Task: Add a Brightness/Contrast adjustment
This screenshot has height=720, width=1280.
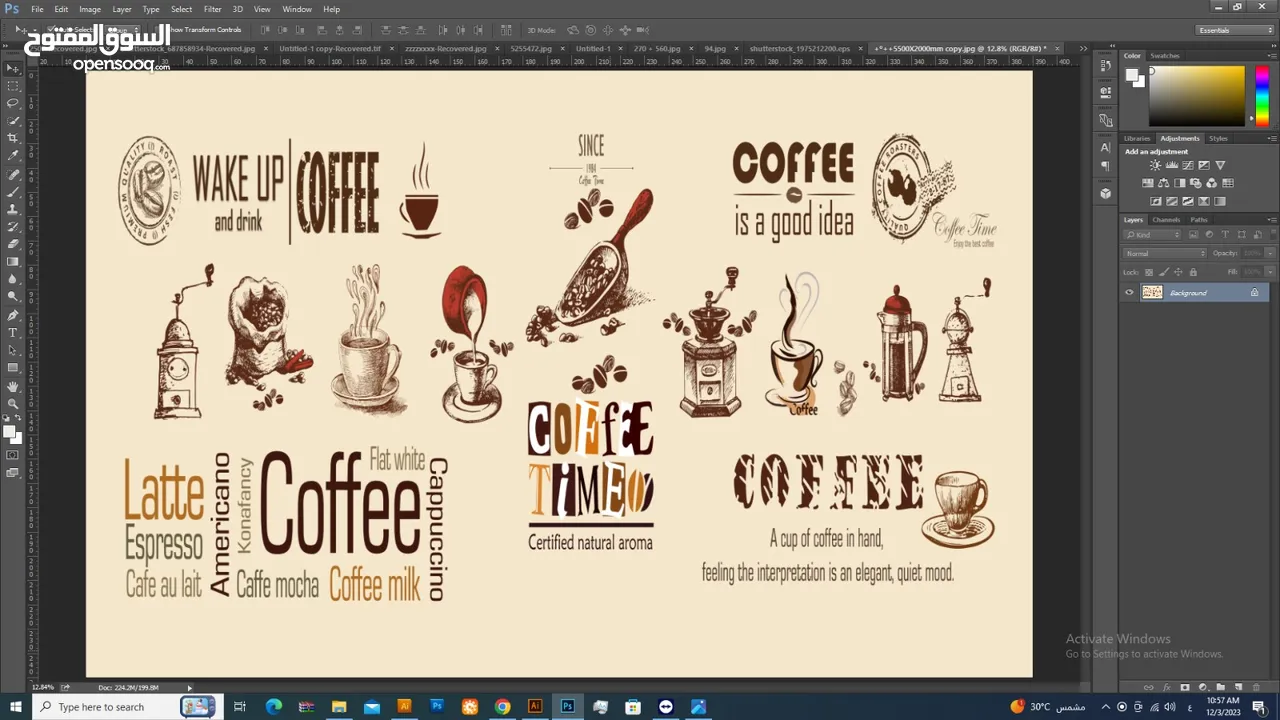Action: (x=1156, y=165)
